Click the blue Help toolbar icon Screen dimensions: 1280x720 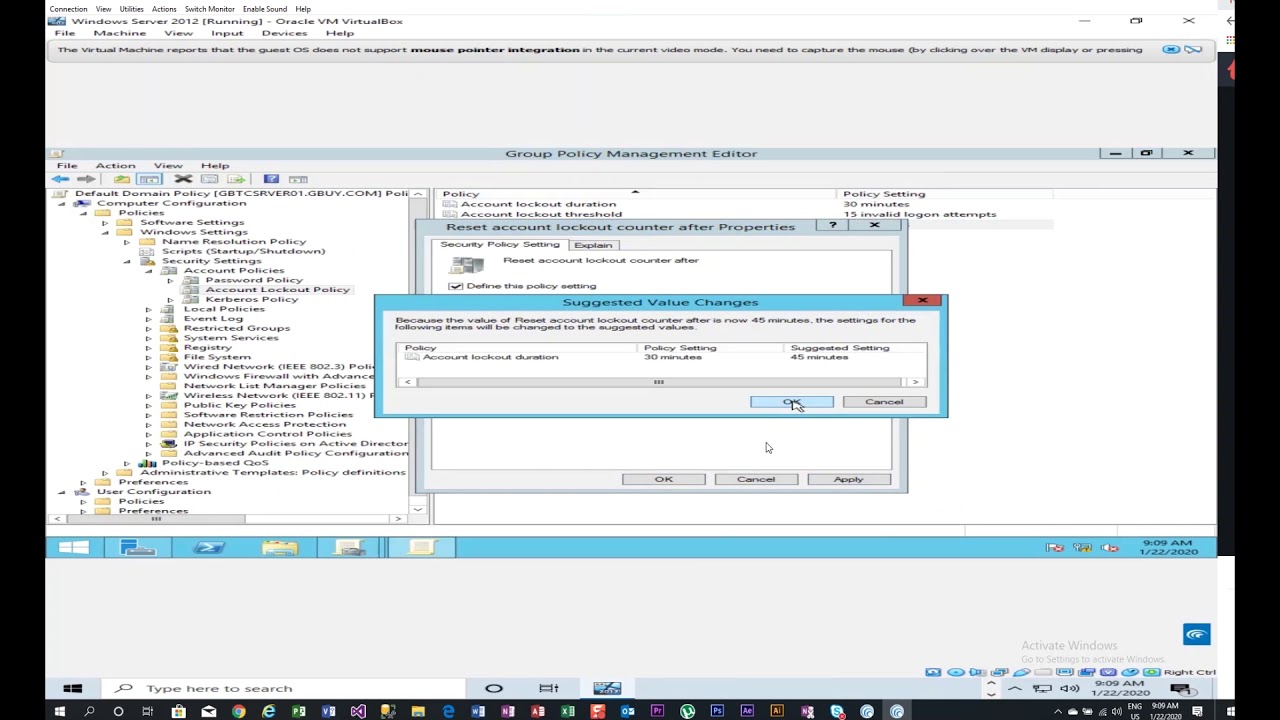(x=271, y=179)
